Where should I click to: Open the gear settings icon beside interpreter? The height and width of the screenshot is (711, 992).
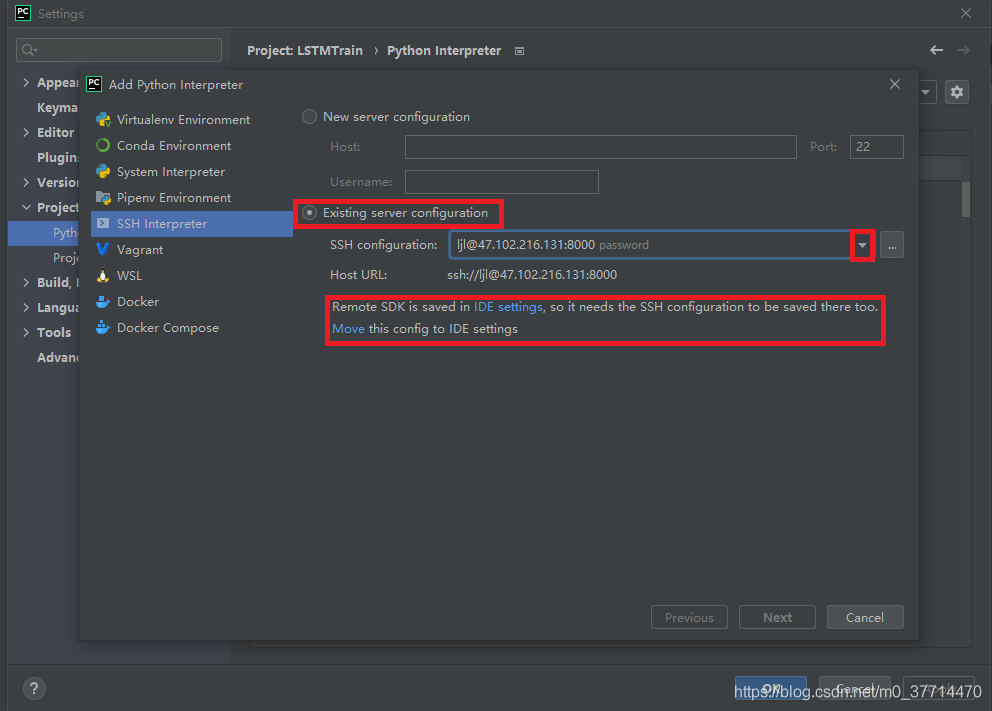click(x=957, y=92)
